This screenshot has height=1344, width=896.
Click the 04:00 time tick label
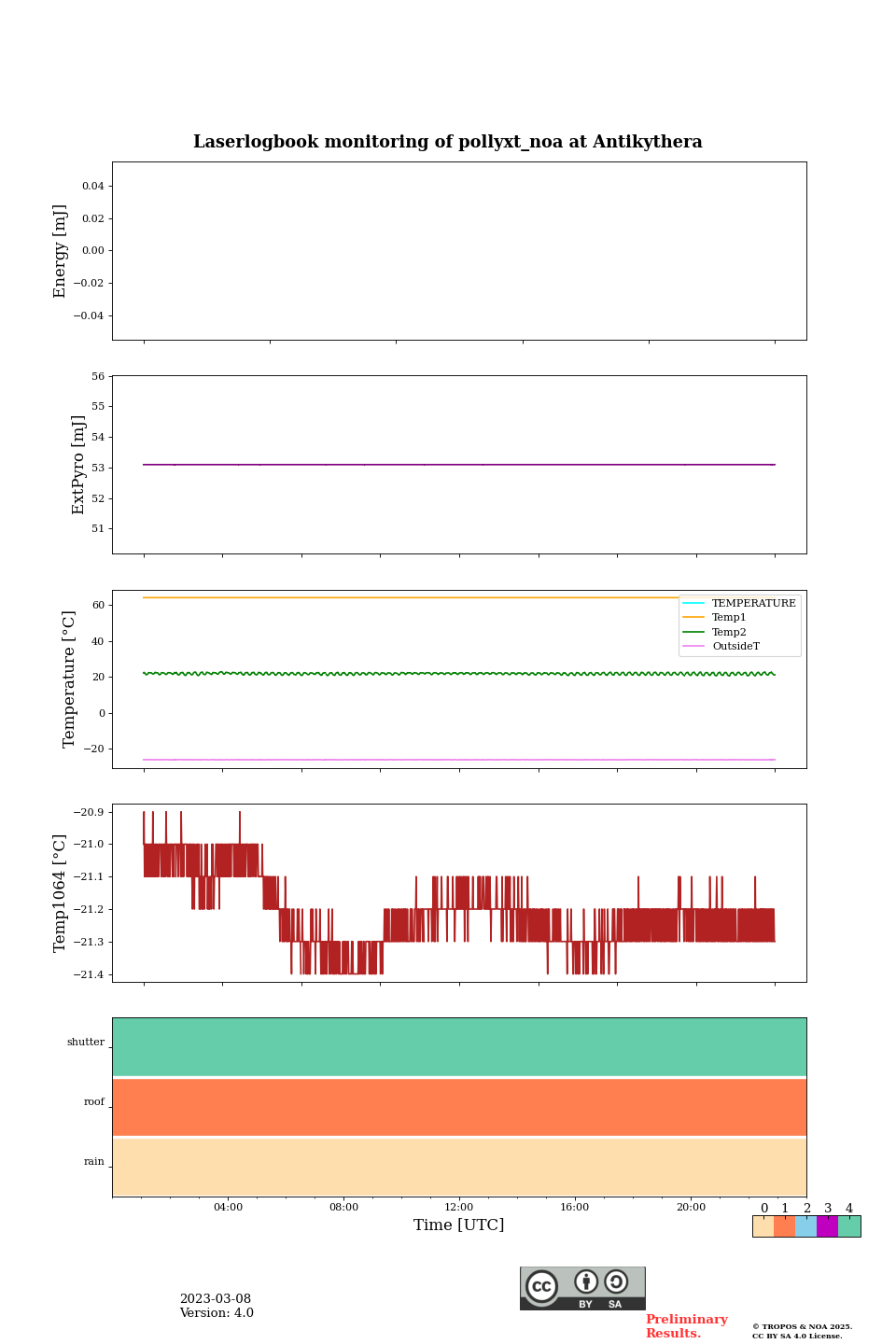point(228,1207)
